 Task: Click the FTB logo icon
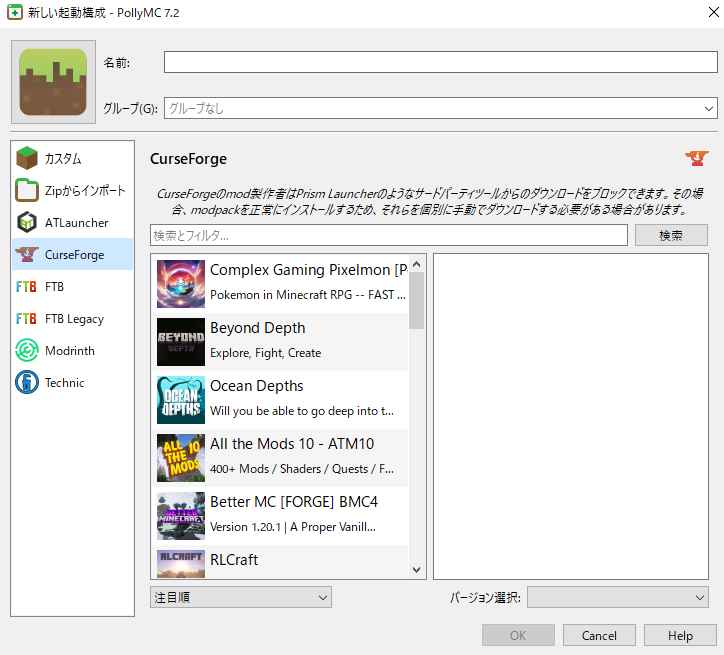26,287
